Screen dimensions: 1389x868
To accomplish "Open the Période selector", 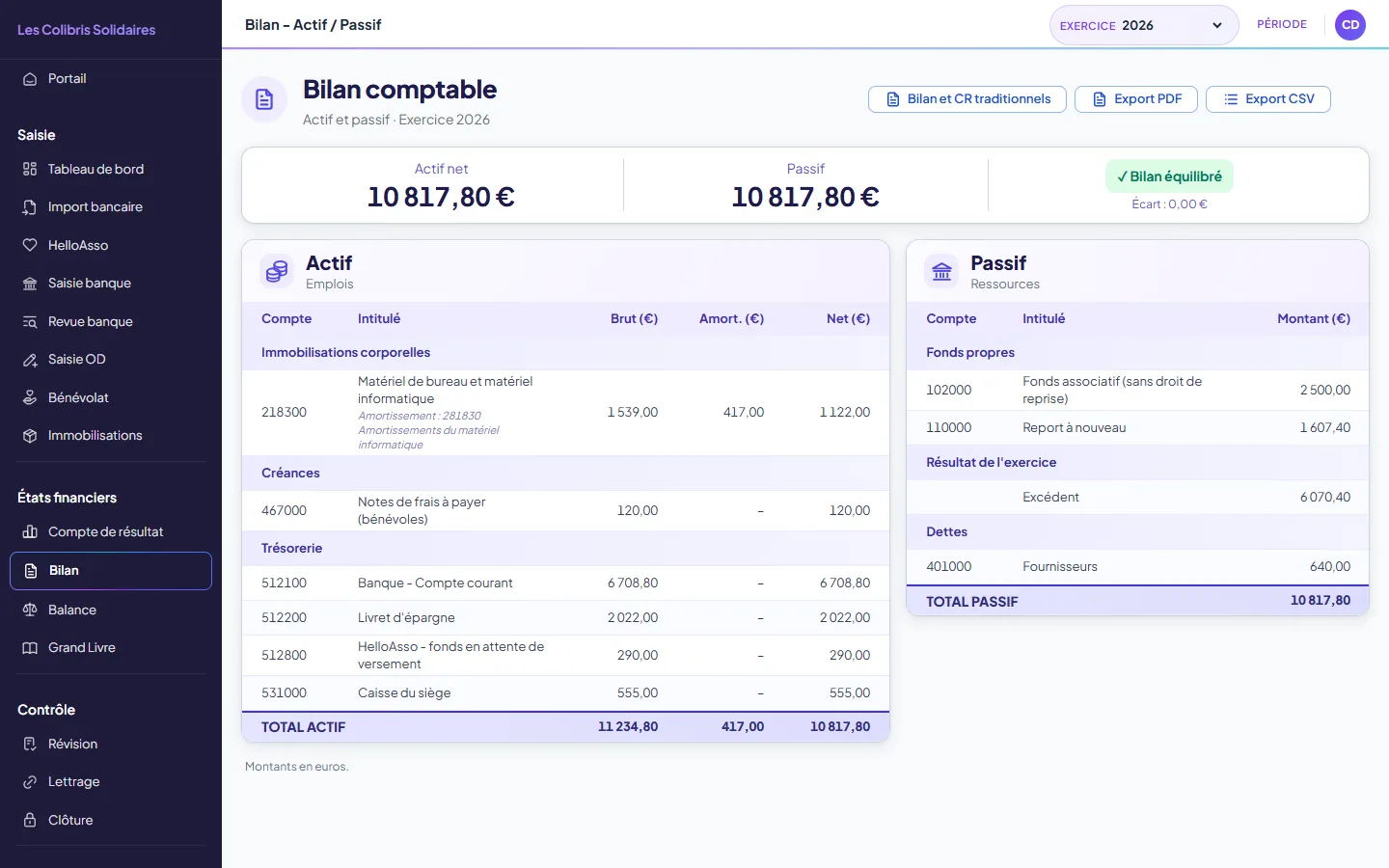I will pyautogui.click(x=1282, y=25).
